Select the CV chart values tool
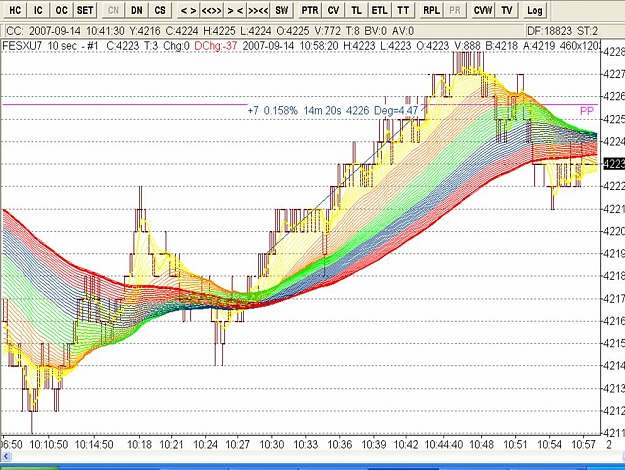Image resolution: width=625 pixels, height=470 pixels. [333, 10]
